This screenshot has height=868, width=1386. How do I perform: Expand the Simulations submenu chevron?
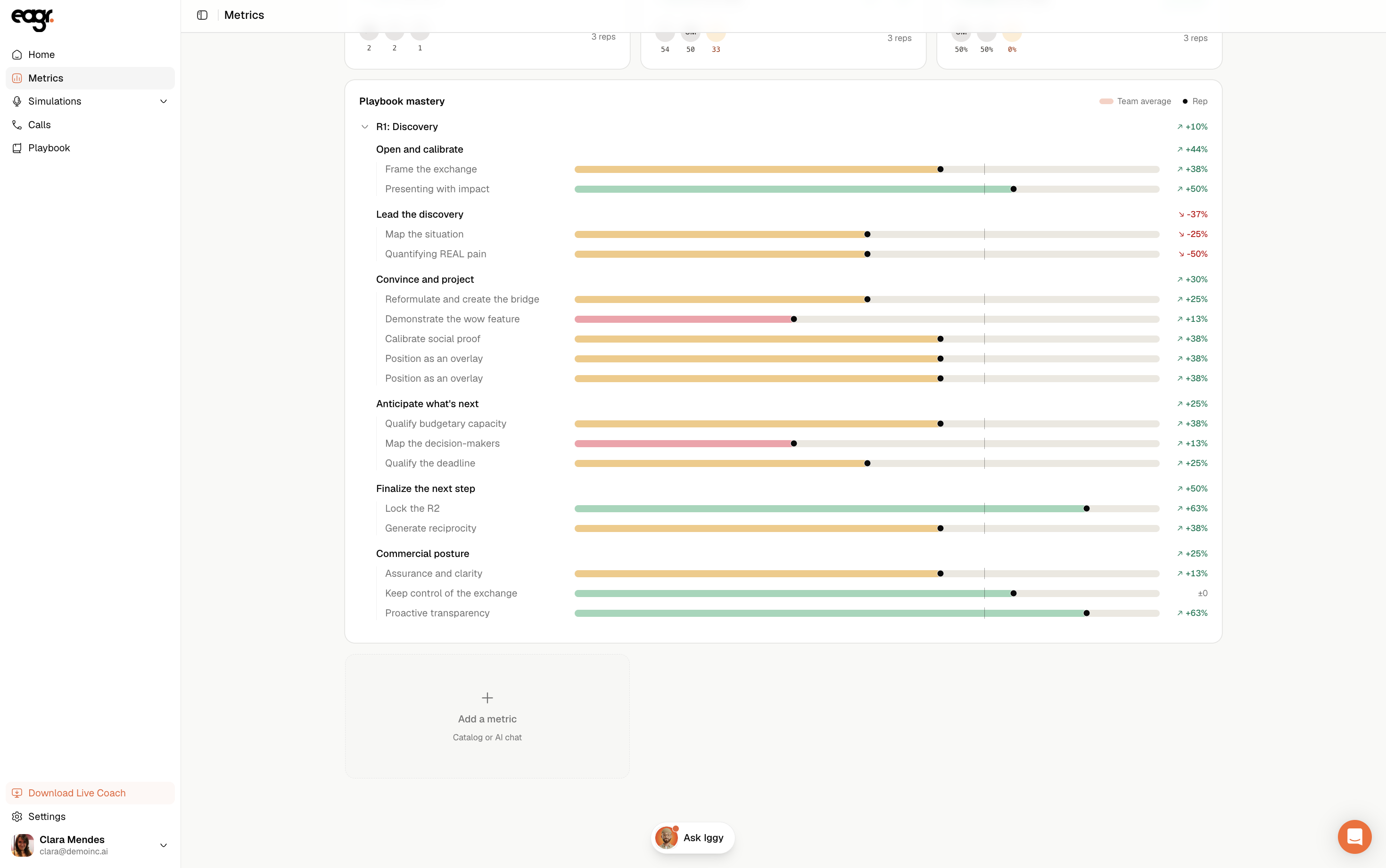(164, 102)
